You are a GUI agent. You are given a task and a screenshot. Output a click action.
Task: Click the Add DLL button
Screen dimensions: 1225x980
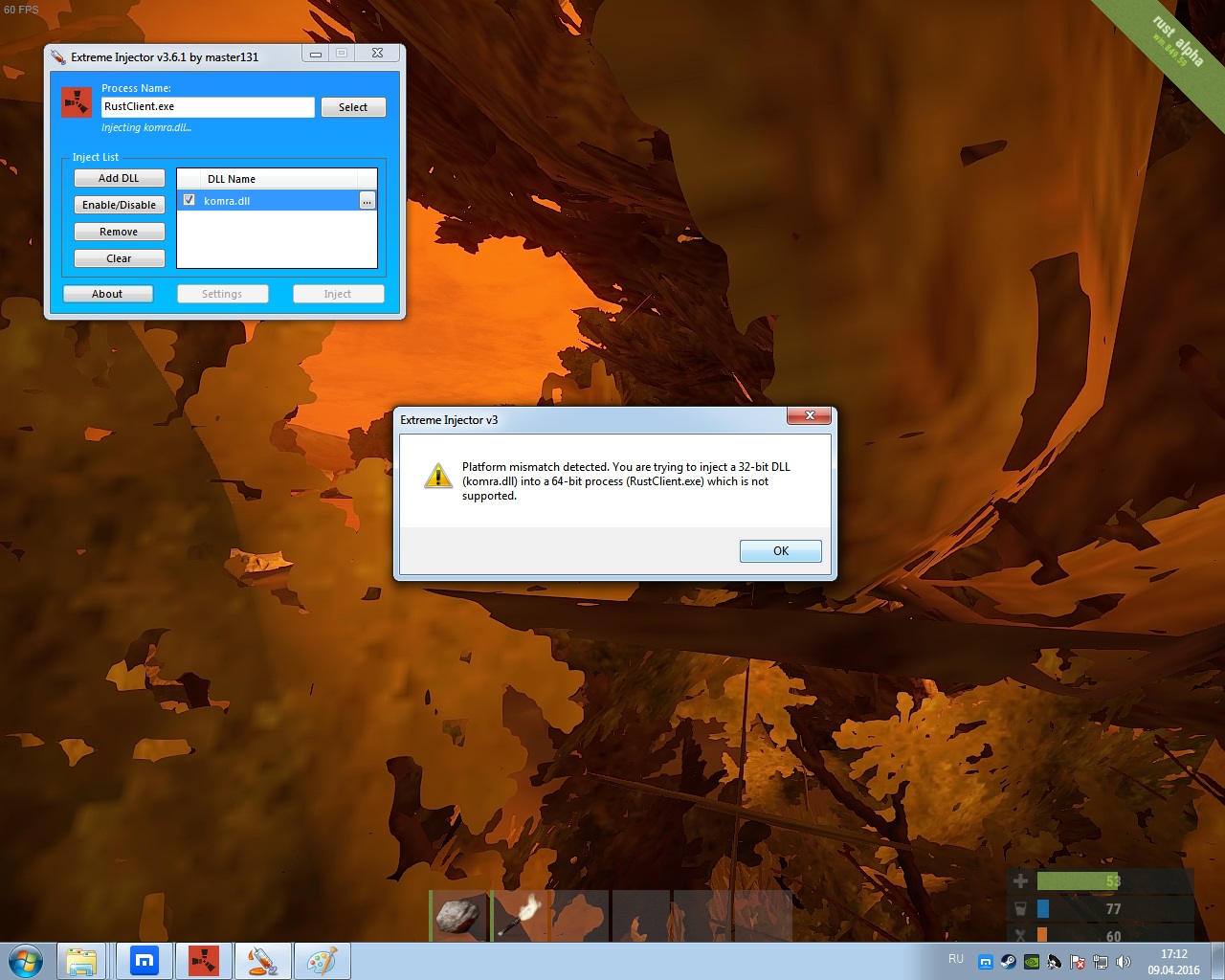point(119,178)
